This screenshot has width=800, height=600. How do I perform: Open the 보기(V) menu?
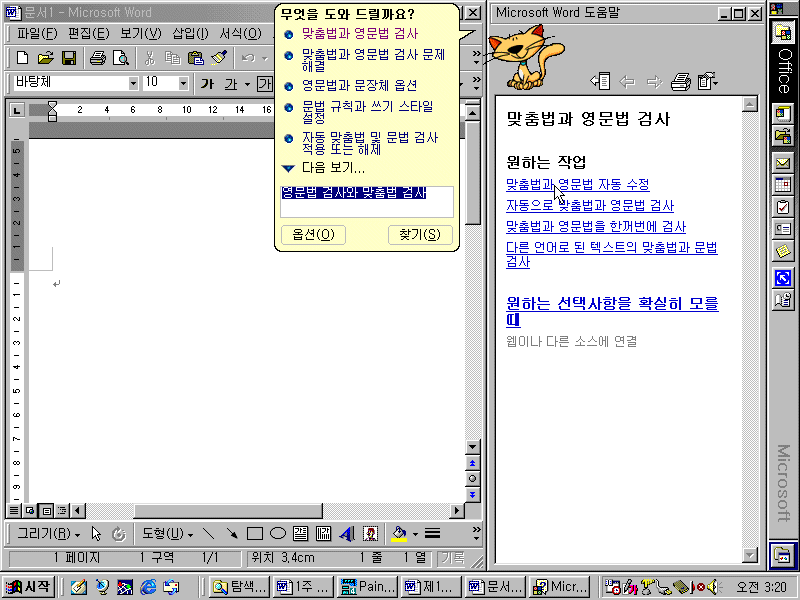pos(141,34)
